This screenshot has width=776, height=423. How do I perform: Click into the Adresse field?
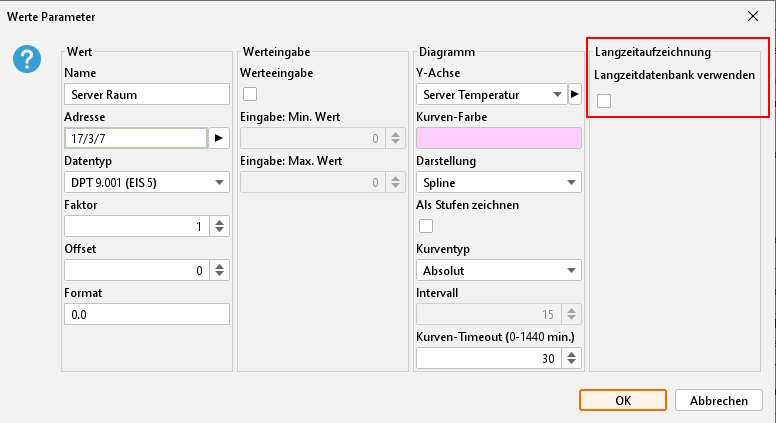[x=135, y=138]
